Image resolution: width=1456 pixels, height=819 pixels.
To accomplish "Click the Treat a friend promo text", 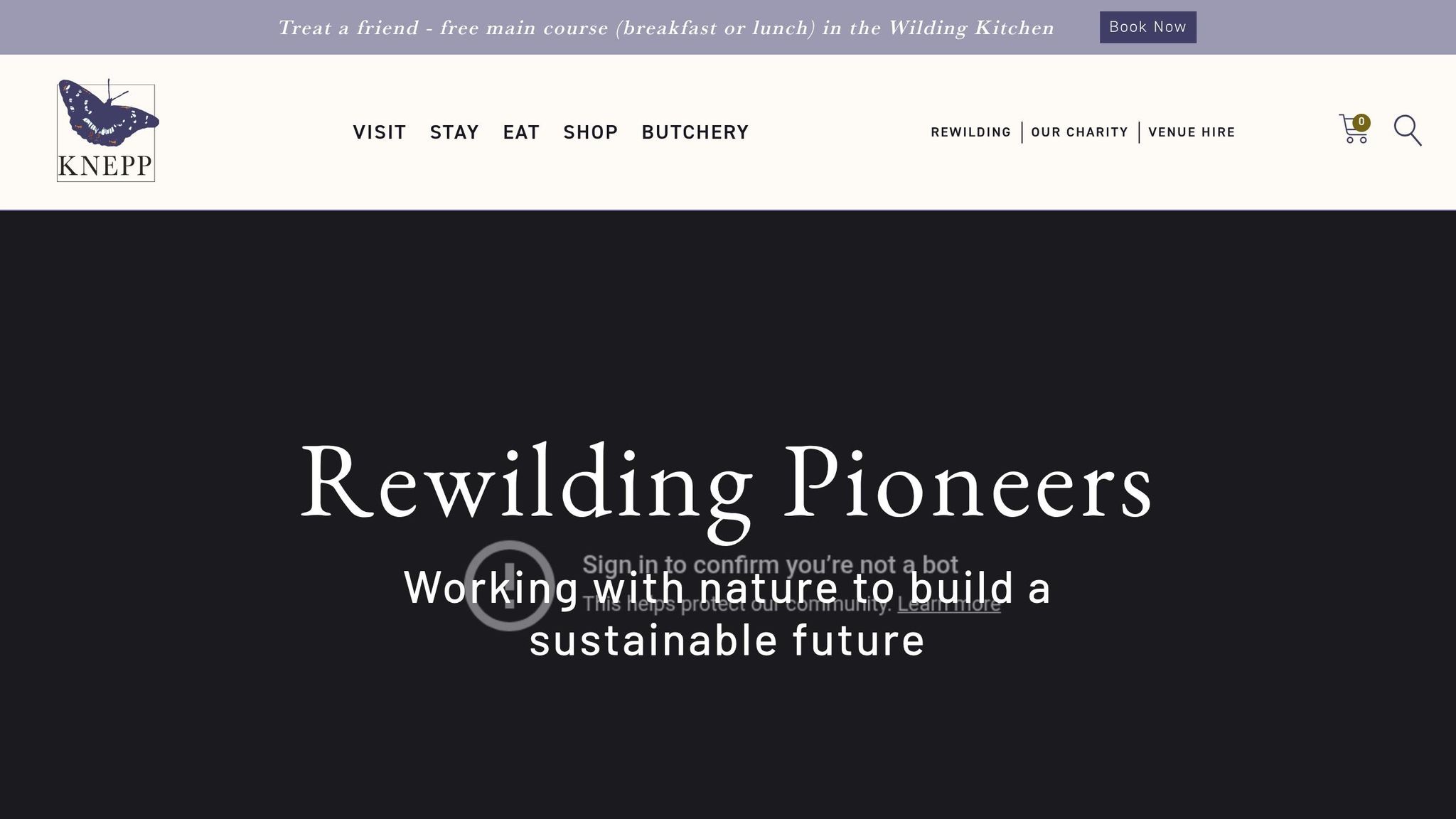I will point(665,28).
